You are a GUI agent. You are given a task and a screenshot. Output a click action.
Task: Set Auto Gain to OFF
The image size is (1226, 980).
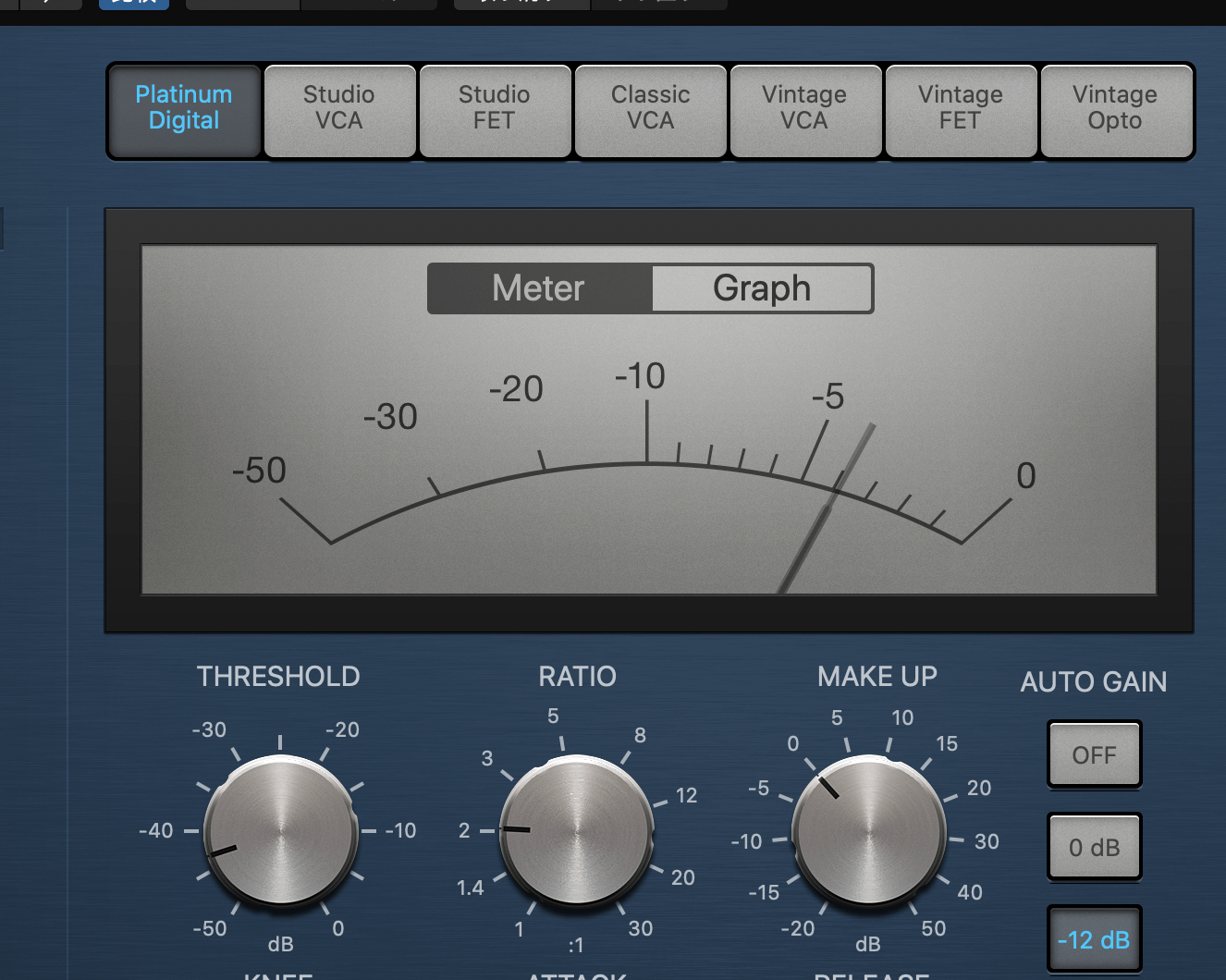1095,754
